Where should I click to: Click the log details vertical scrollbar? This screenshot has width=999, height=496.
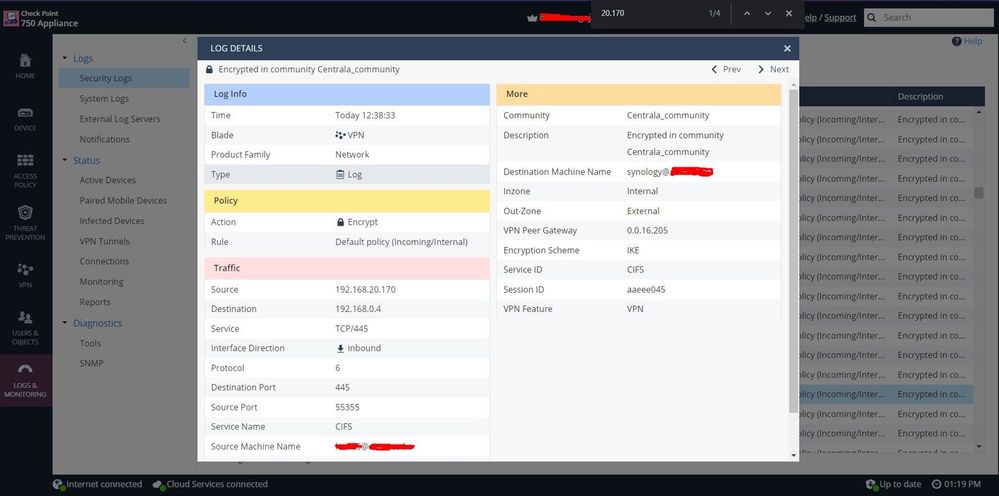pos(794,250)
